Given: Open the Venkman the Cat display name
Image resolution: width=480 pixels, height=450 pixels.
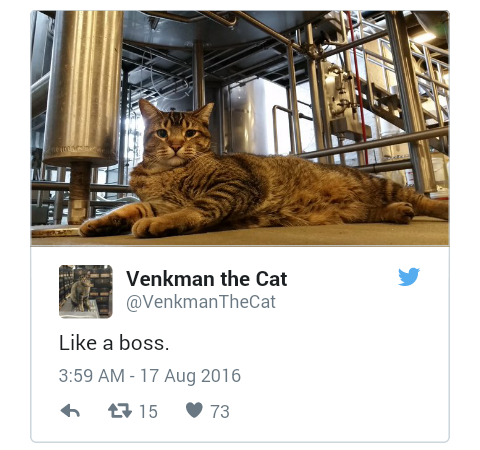Looking at the screenshot, I should 207,279.
